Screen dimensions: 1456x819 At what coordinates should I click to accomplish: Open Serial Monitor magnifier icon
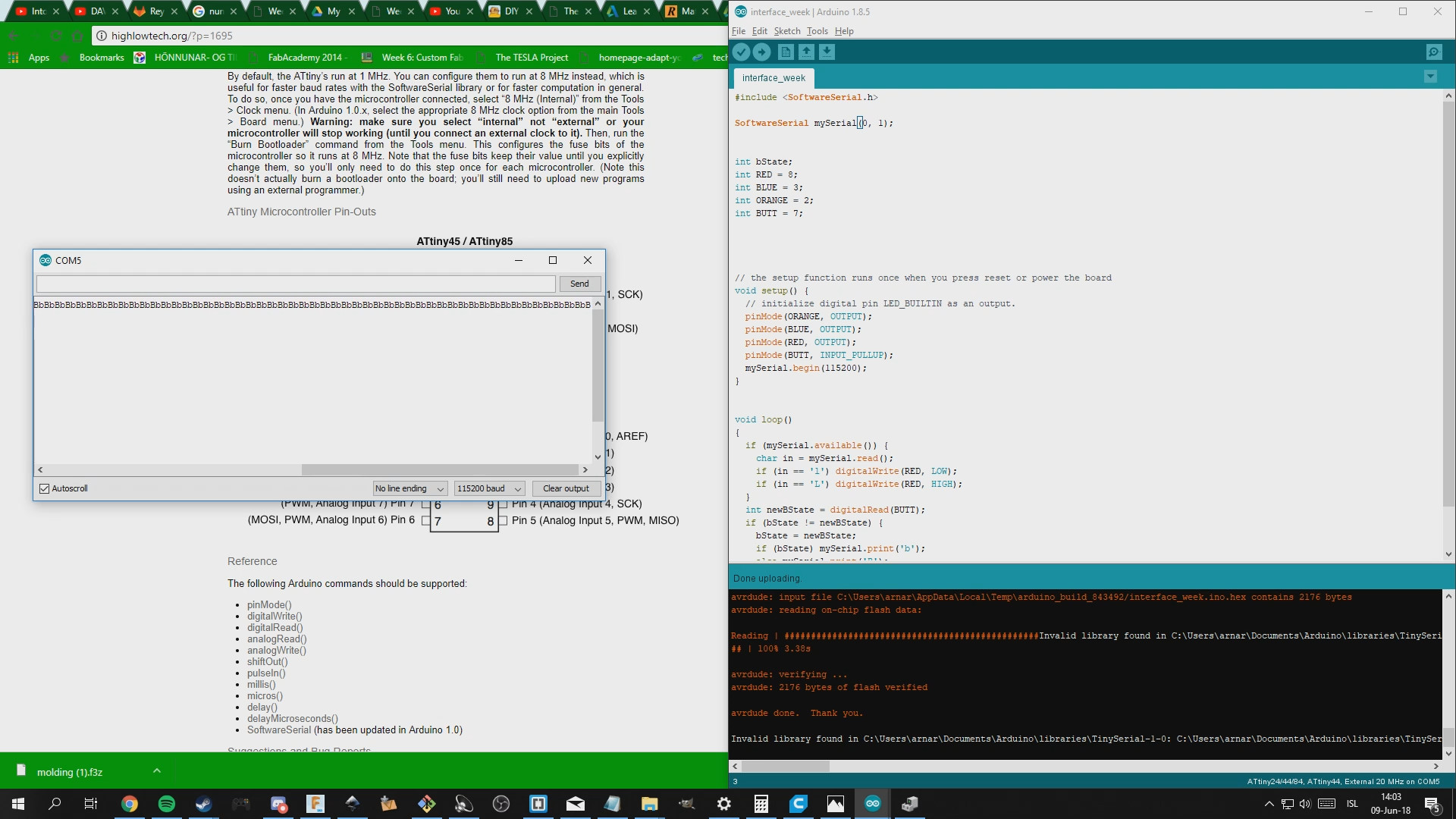pos(1433,52)
